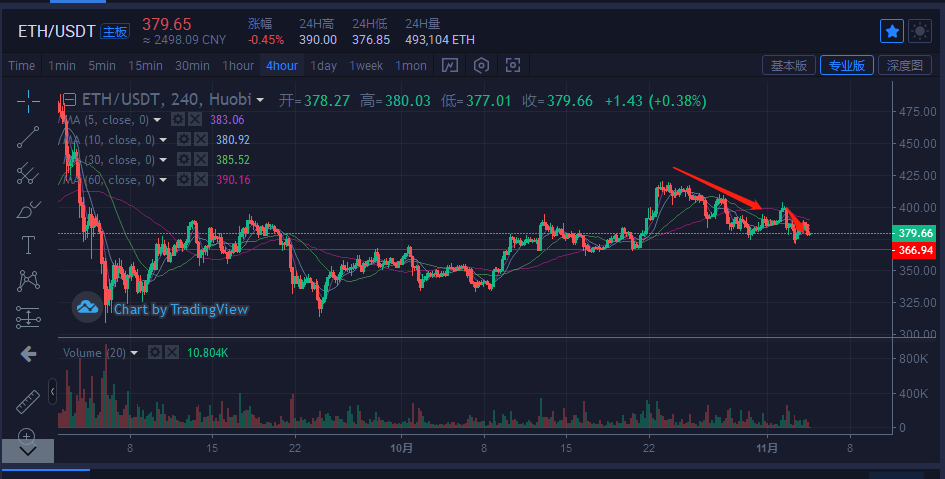Viewport: 945px width, 479px height.
Task: Switch to 专业版 professional chart
Action: click(847, 65)
